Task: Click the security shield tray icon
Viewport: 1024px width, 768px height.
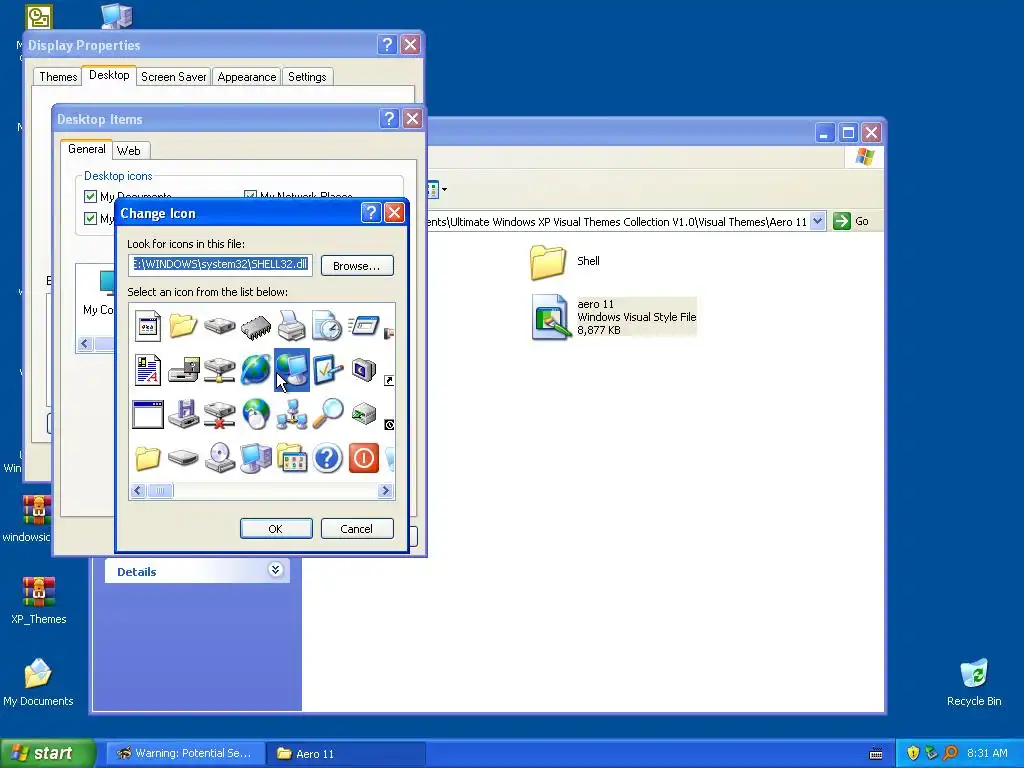Action: tap(913, 754)
